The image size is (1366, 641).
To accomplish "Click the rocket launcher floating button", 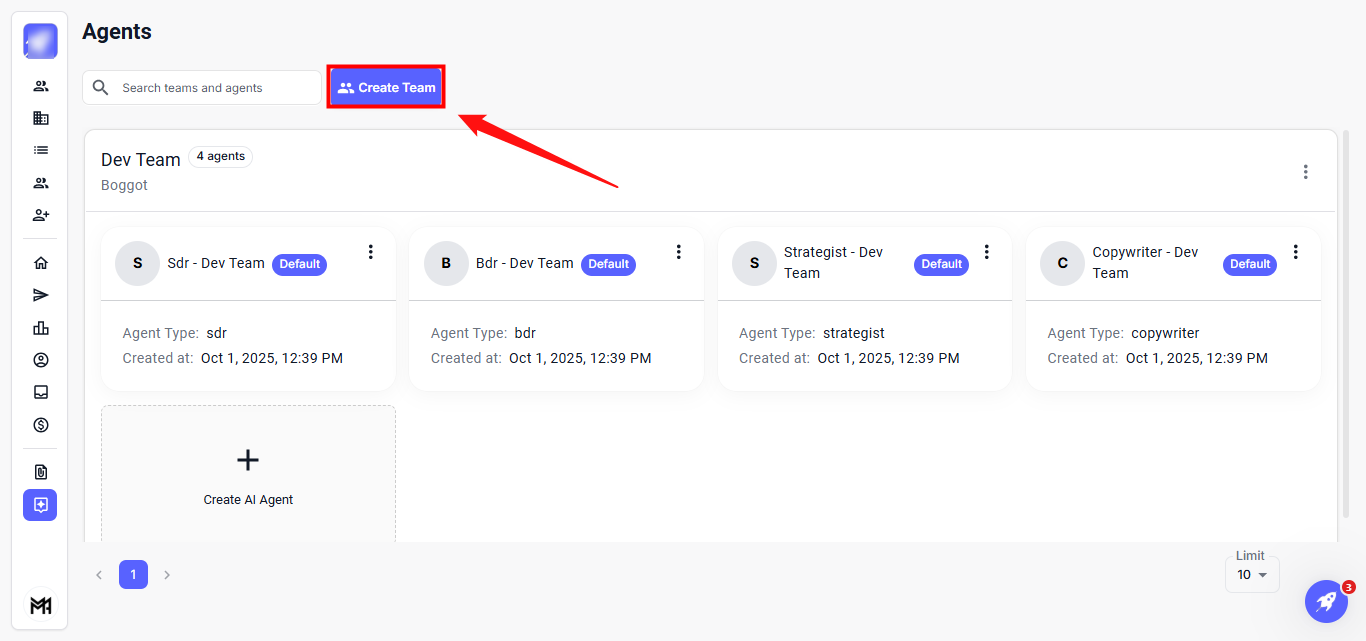I will point(1326,601).
